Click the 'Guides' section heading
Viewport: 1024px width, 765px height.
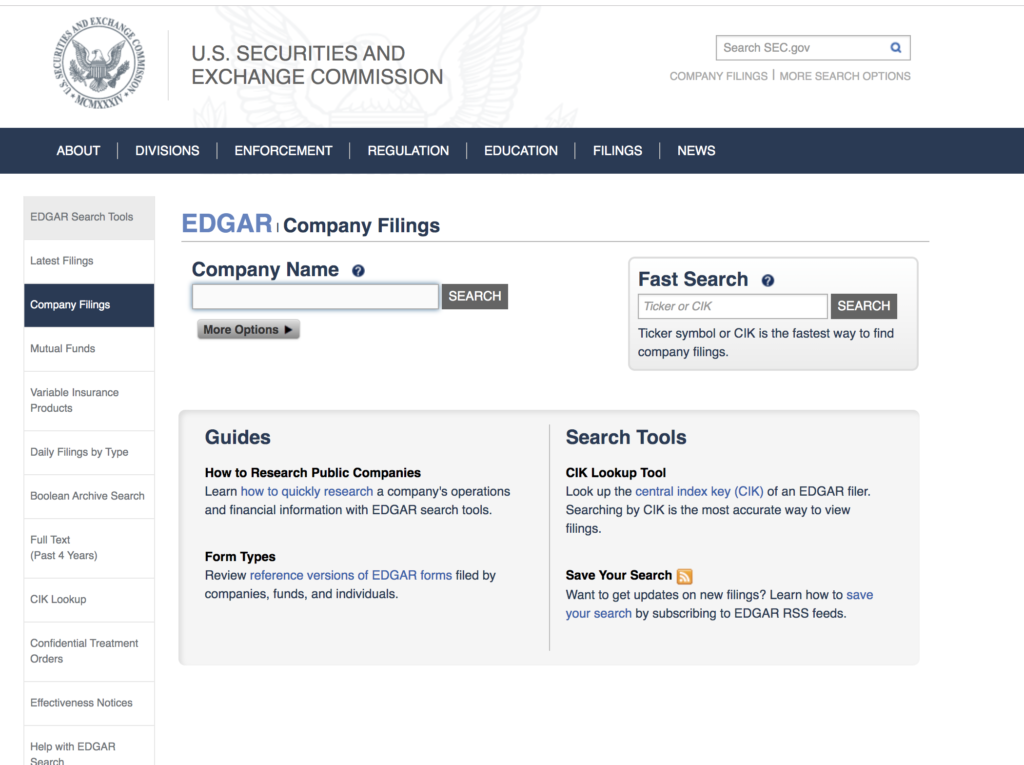tap(238, 437)
